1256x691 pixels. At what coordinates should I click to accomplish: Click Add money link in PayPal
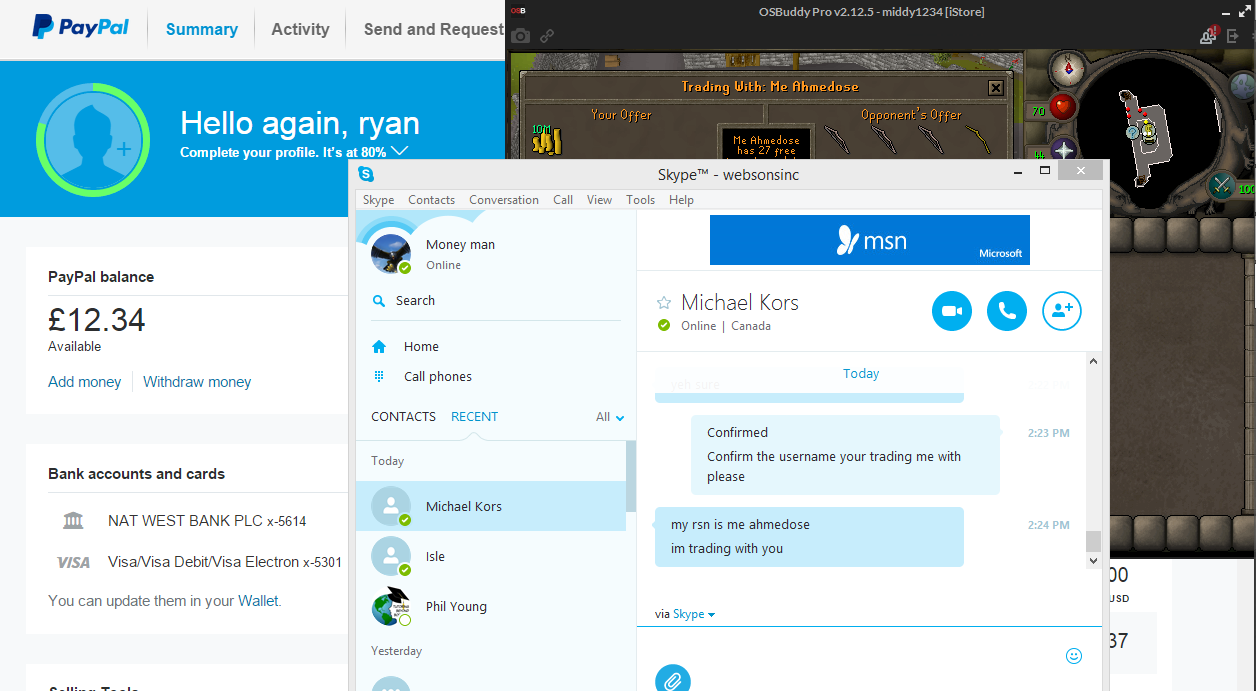85,382
